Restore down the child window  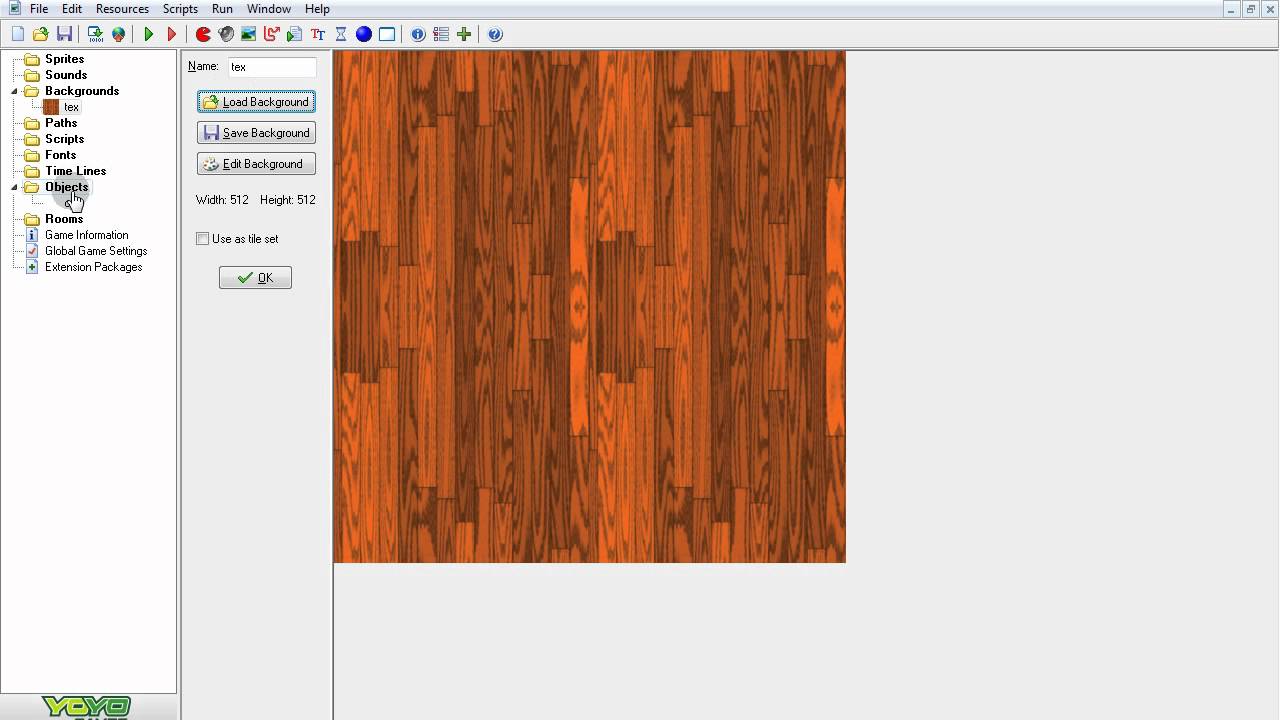[1250, 9]
